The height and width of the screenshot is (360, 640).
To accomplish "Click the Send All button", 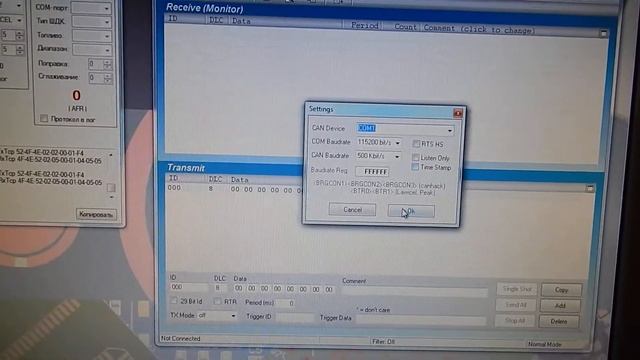I will [516, 305].
